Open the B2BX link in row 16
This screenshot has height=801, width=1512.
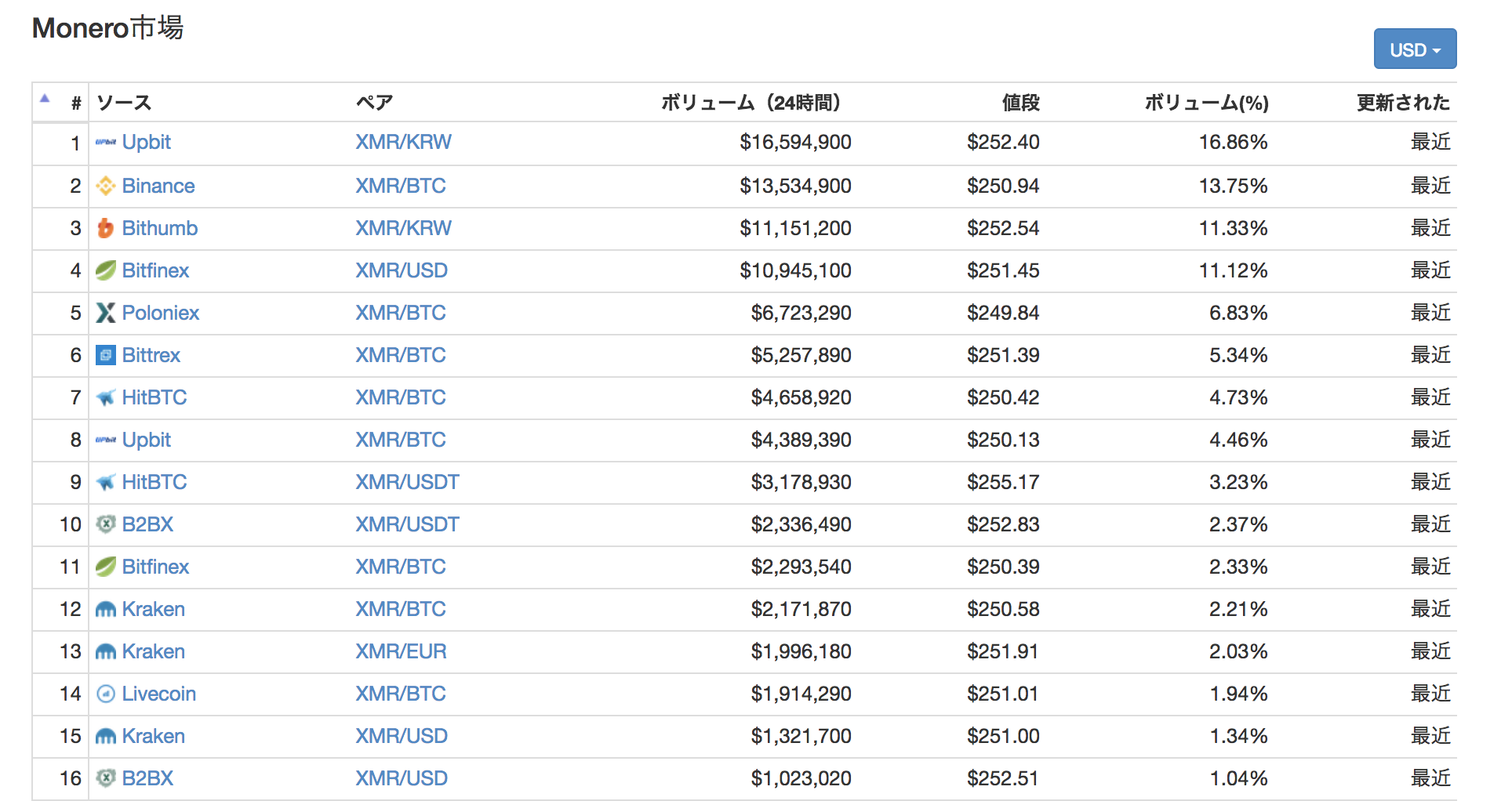click(x=147, y=778)
